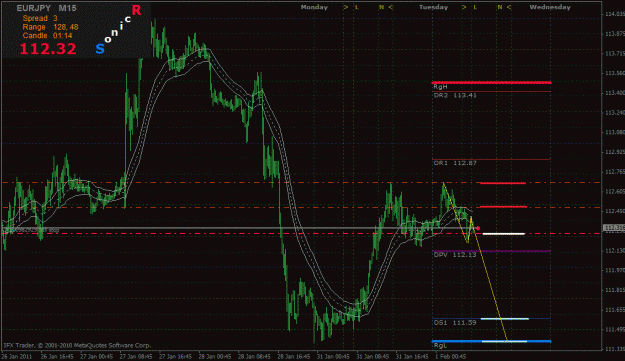Click the 113.715 price axis label
Screen dimensions: 625x361
pos(615,53)
